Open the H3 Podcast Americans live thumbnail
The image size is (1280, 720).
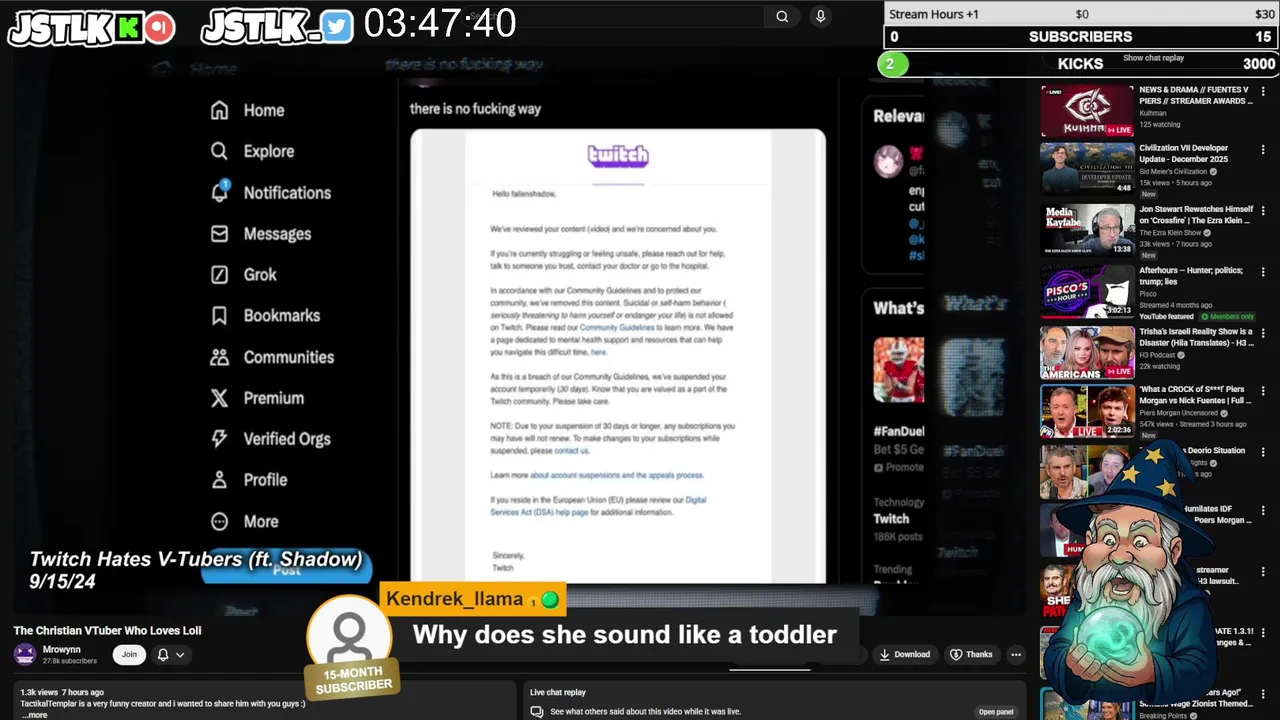(1087, 352)
